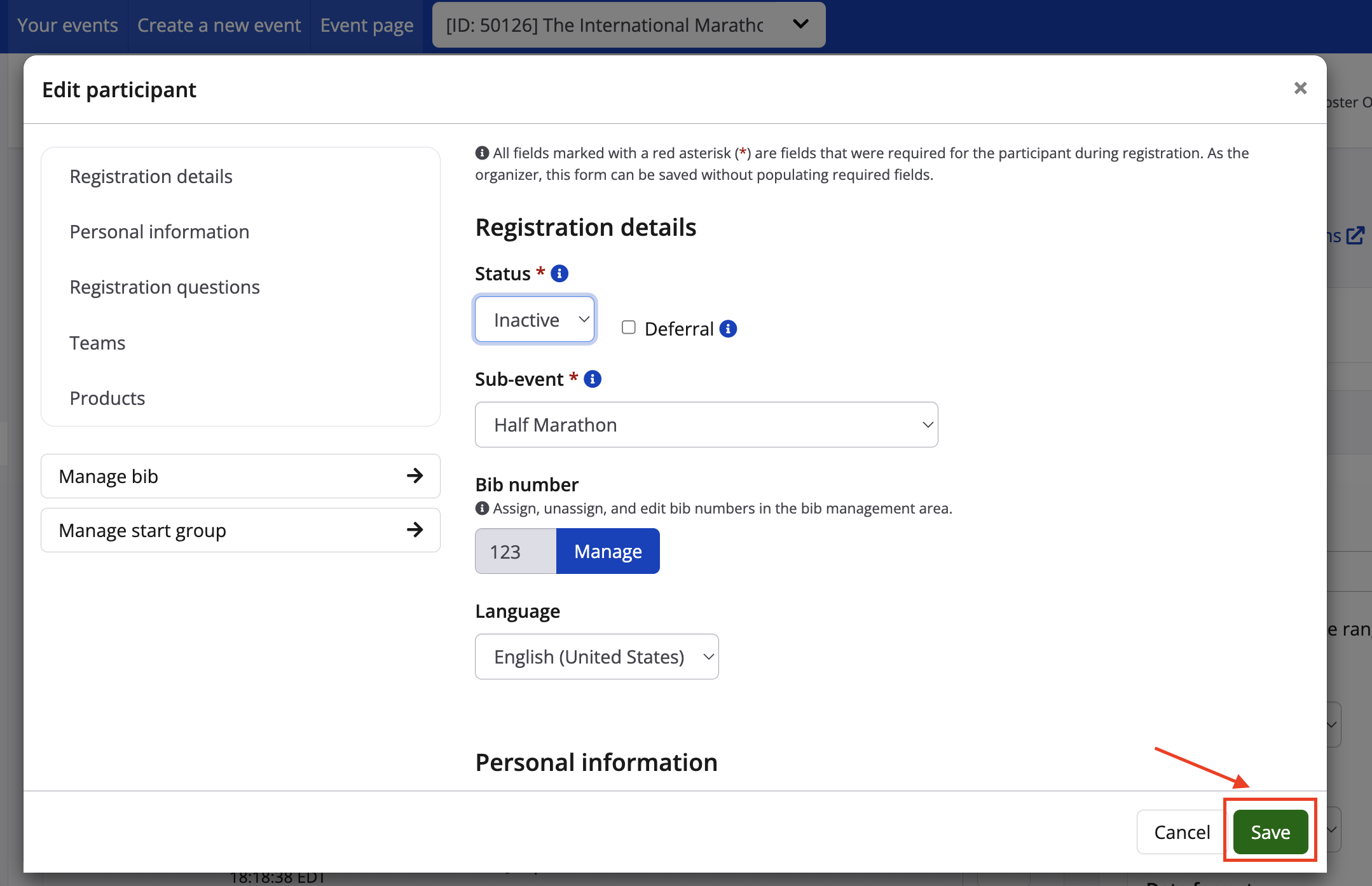Image resolution: width=1372 pixels, height=886 pixels.
Task: Click the Status info icon
Action: click(559, 273)
